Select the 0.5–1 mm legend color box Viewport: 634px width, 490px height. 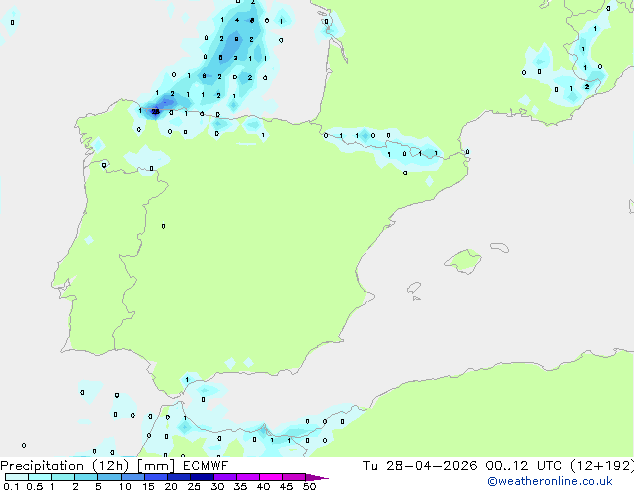coord(40,477)
